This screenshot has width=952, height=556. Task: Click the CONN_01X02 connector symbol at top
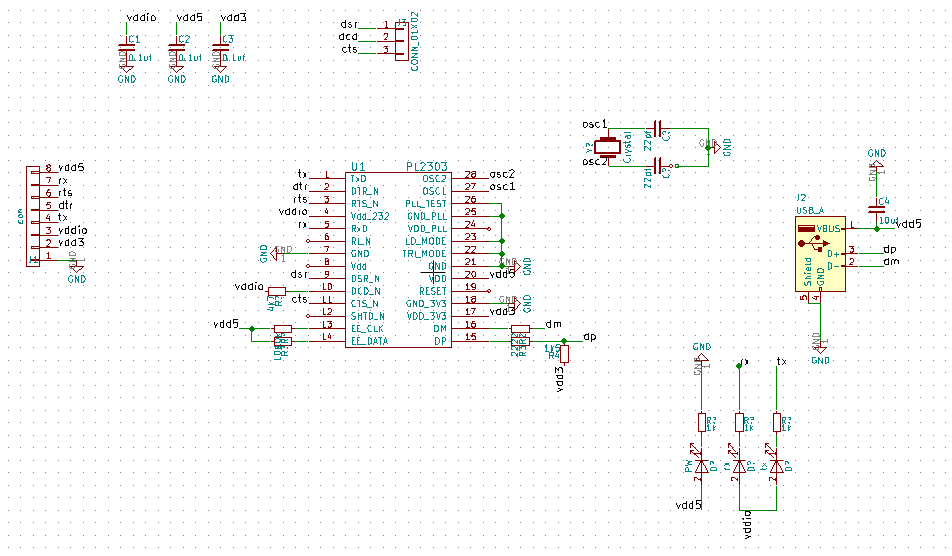(x=401, y=37)
